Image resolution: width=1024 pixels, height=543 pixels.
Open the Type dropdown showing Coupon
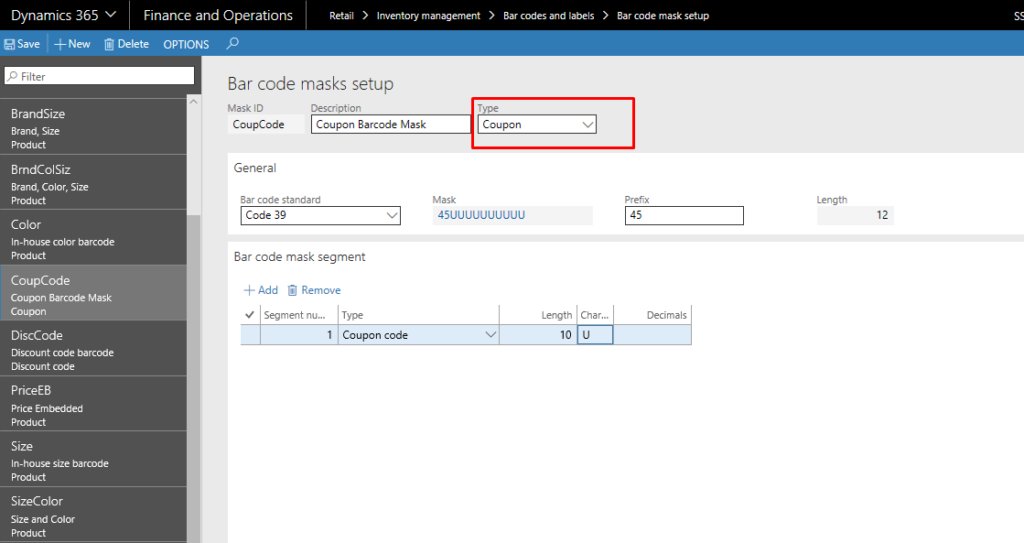588,125
